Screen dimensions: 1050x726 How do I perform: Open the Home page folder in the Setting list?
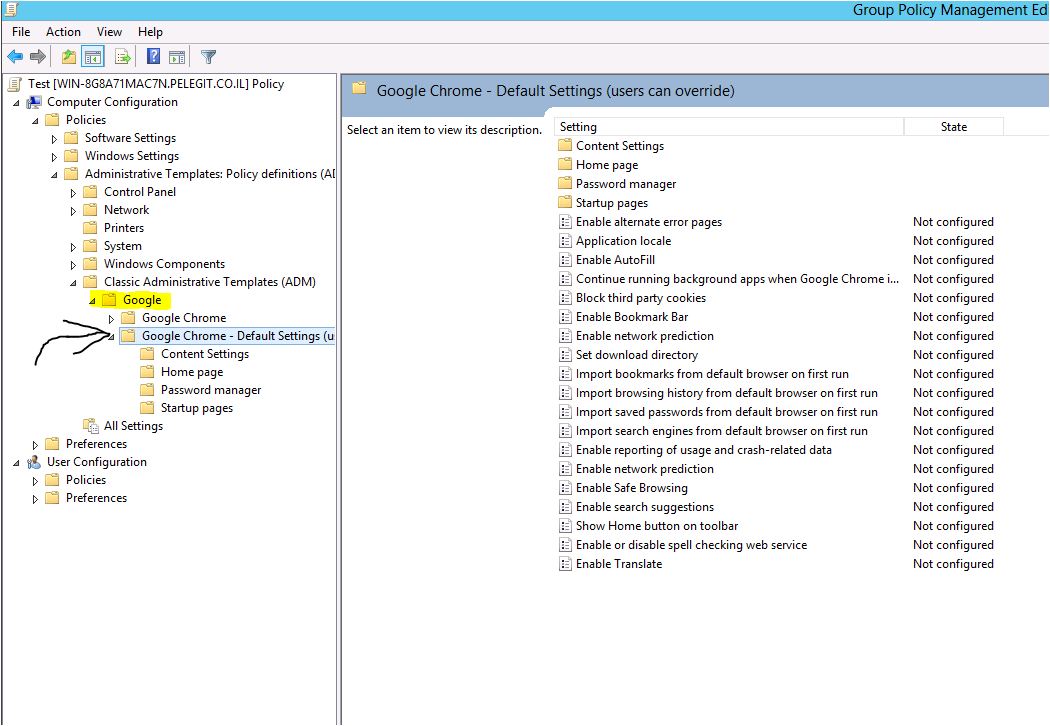point(607,165)
